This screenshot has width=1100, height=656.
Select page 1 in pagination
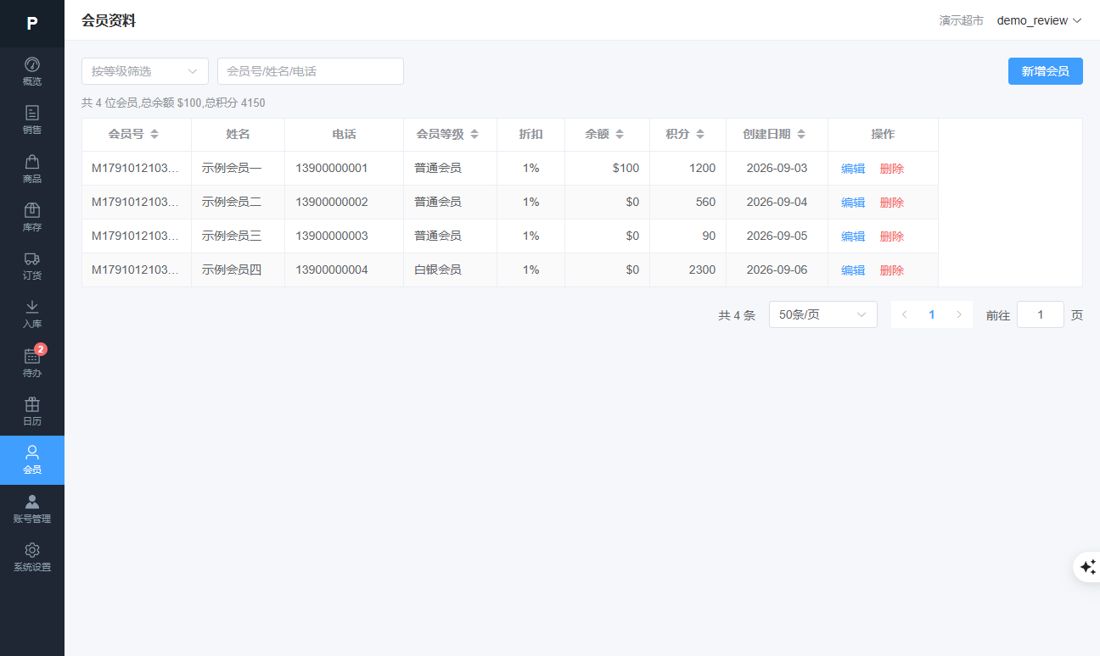tap(932, 315)
